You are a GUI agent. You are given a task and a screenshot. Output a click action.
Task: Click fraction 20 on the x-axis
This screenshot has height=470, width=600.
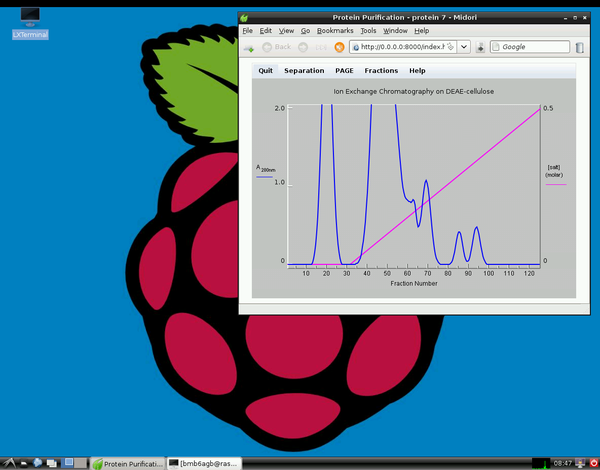[x=326, y=274]
